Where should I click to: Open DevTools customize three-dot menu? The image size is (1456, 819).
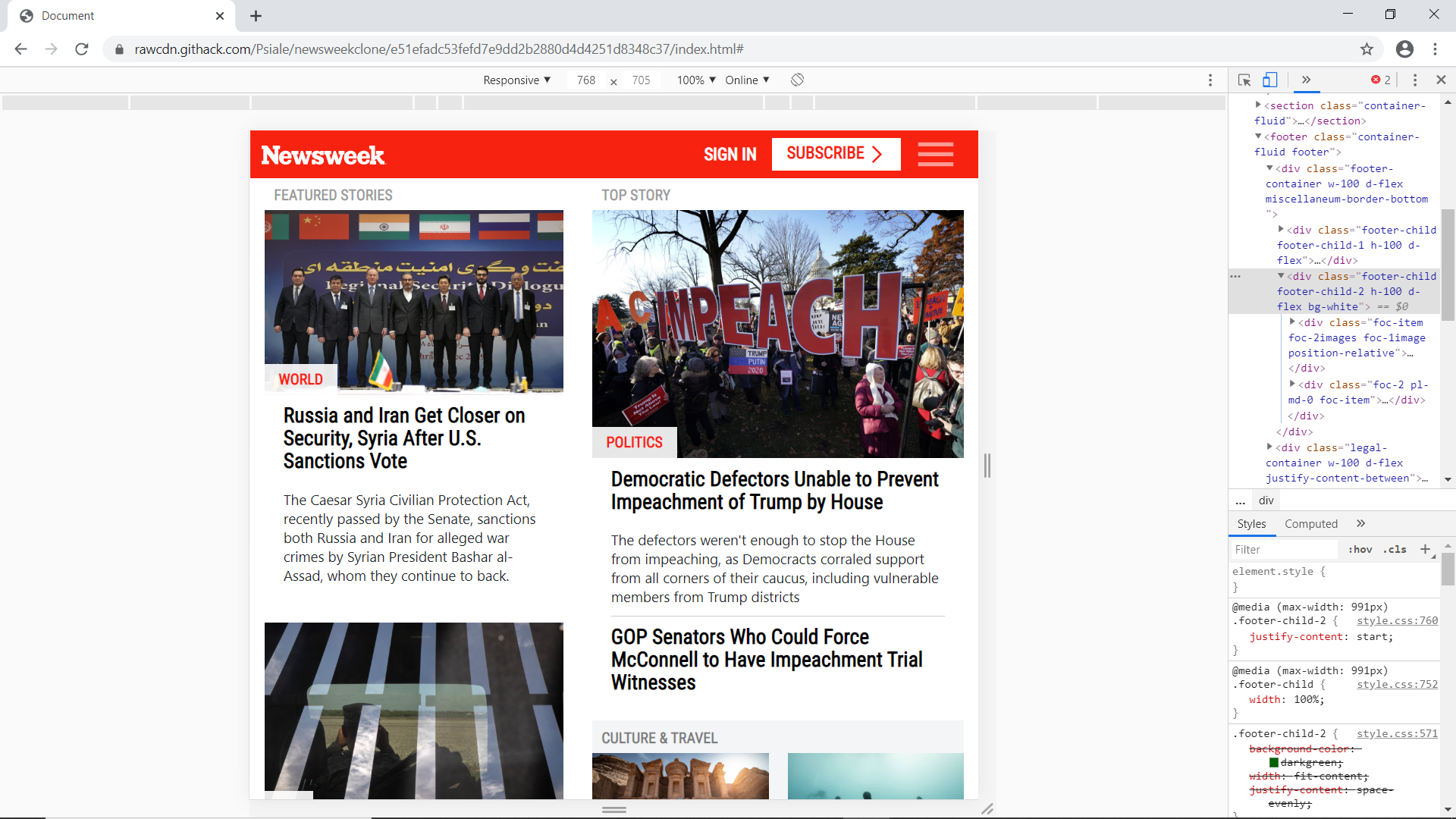pyautogui.click(x=1415, y=80)
